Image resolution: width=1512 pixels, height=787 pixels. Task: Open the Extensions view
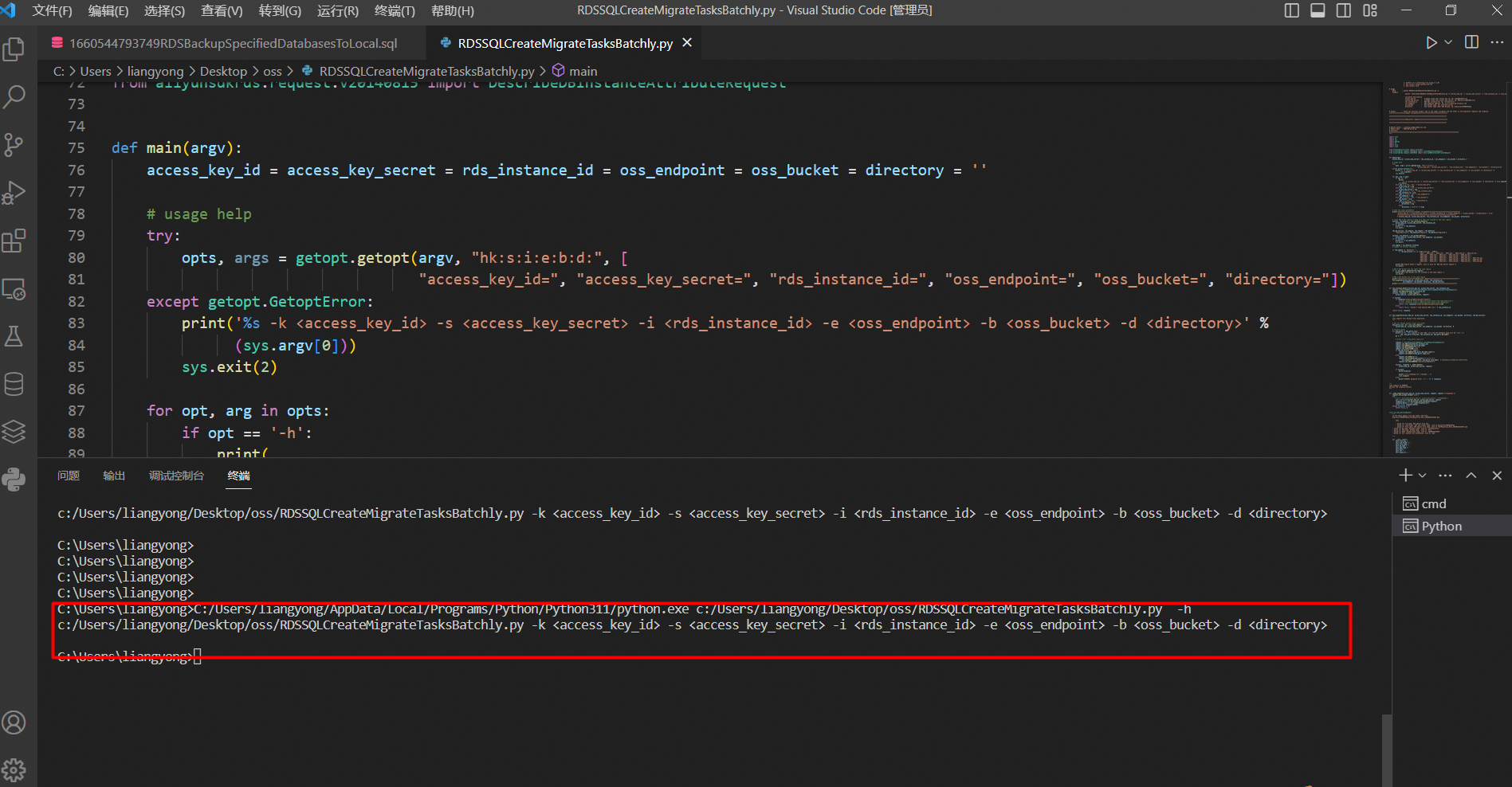(x=14, y=241)
